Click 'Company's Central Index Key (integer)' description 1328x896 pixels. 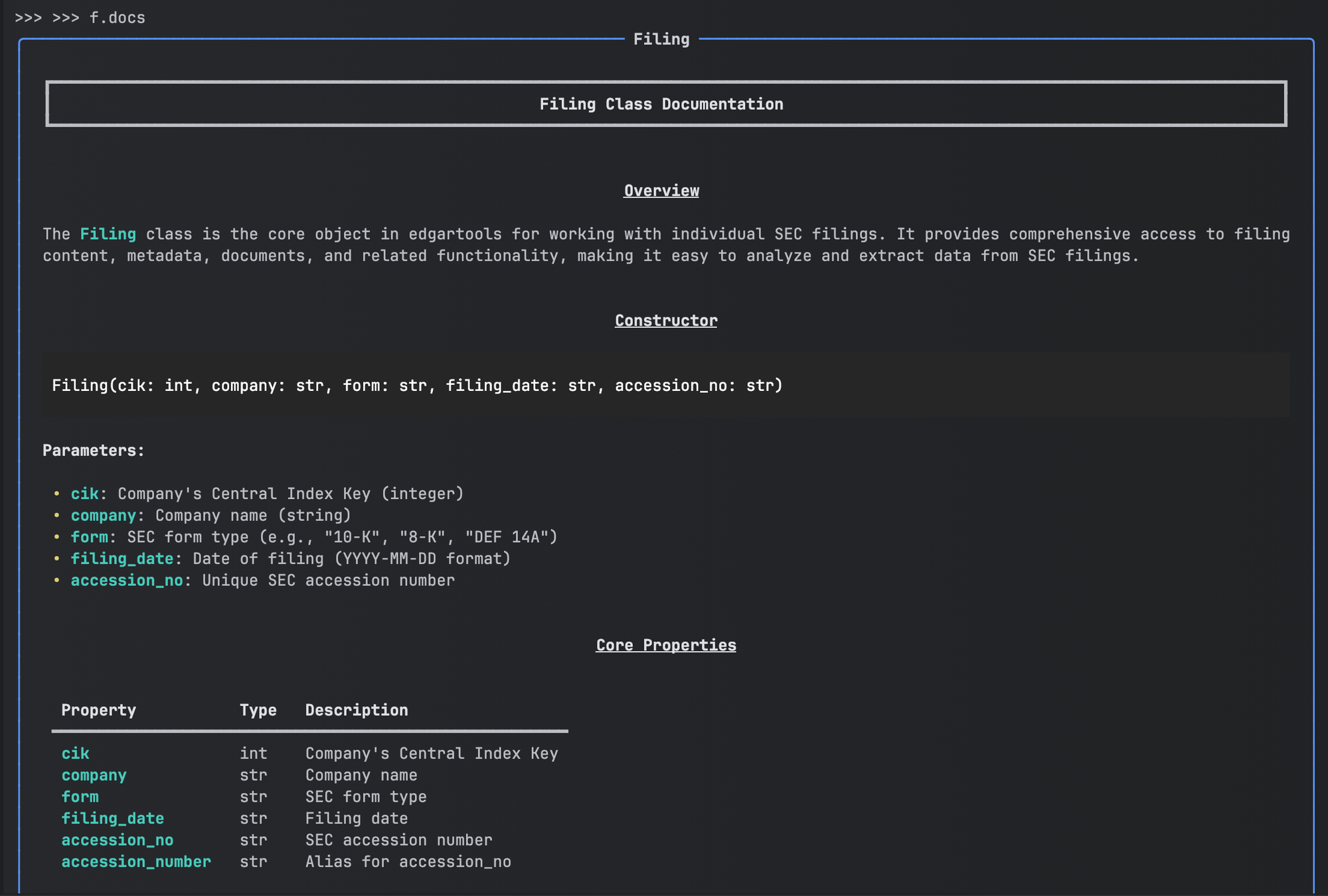291,494
